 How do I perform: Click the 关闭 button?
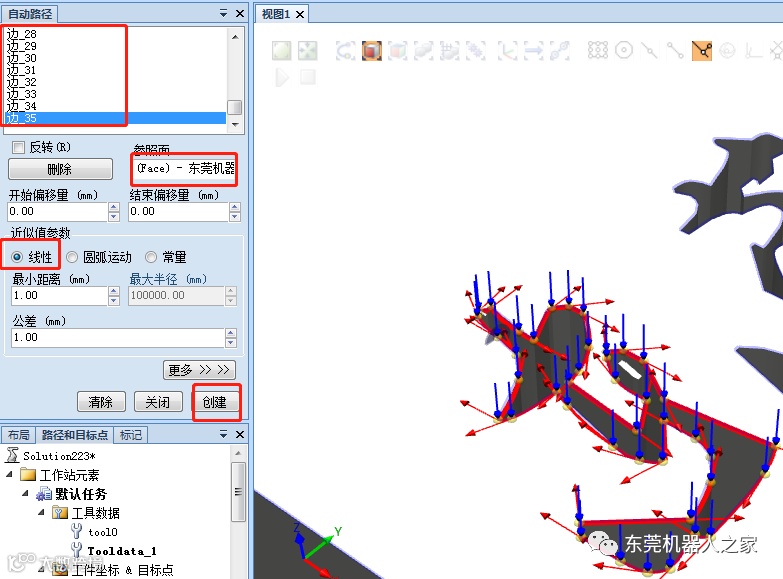(x=158, y=402)
